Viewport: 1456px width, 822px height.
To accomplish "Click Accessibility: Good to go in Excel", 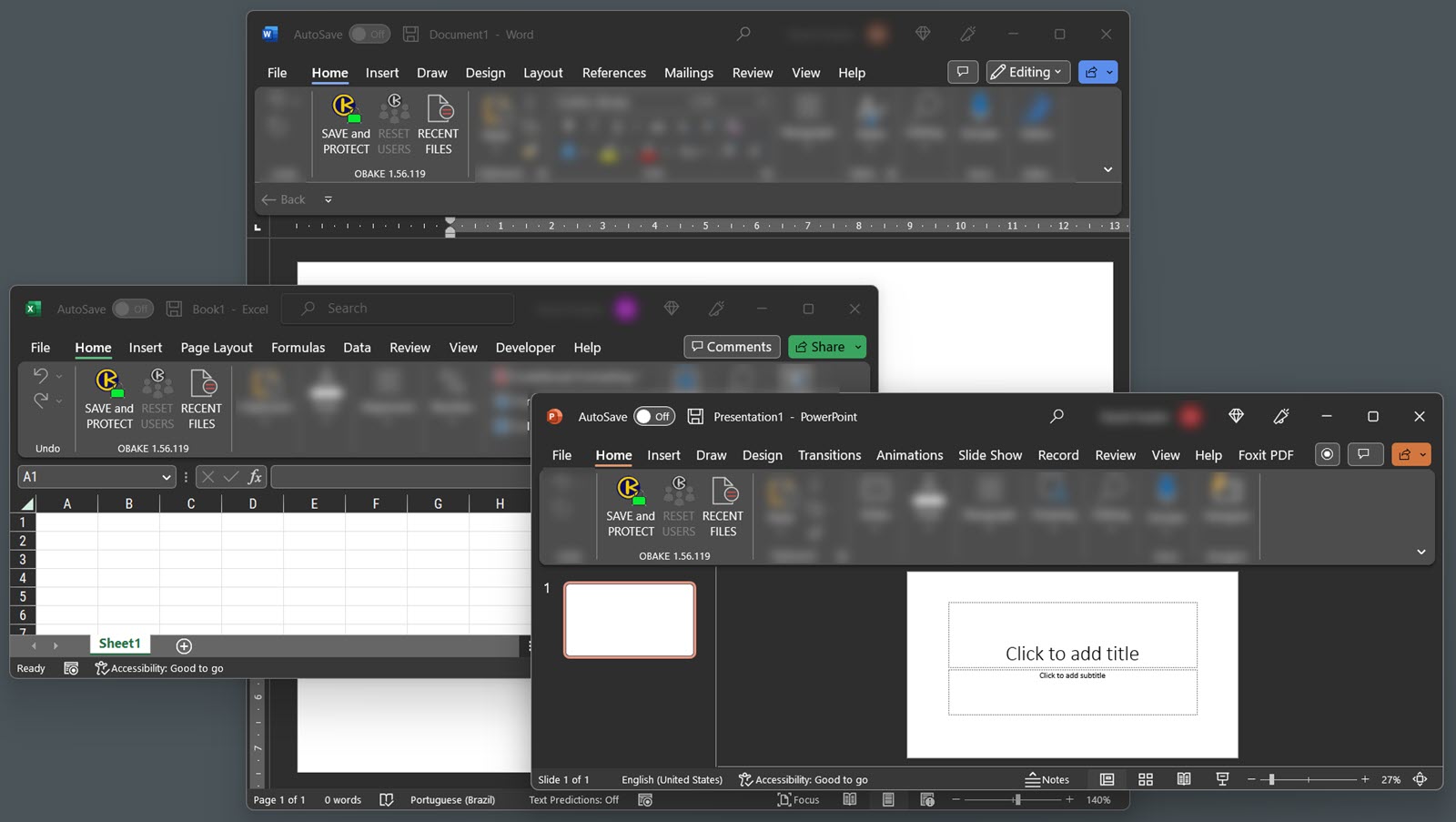I will click(159, 668).
